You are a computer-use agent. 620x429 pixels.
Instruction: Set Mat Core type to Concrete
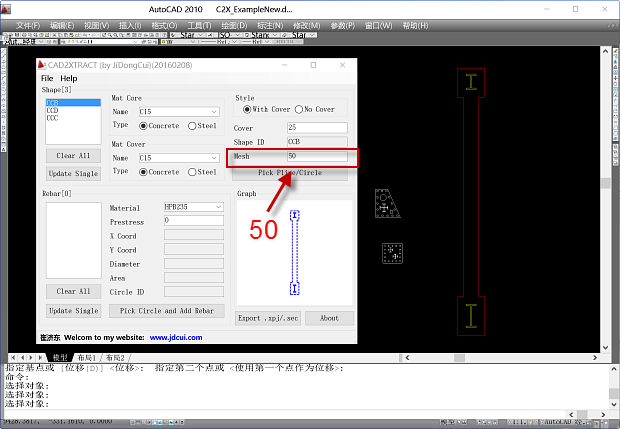pyautogui.click(x=159, y=126)
